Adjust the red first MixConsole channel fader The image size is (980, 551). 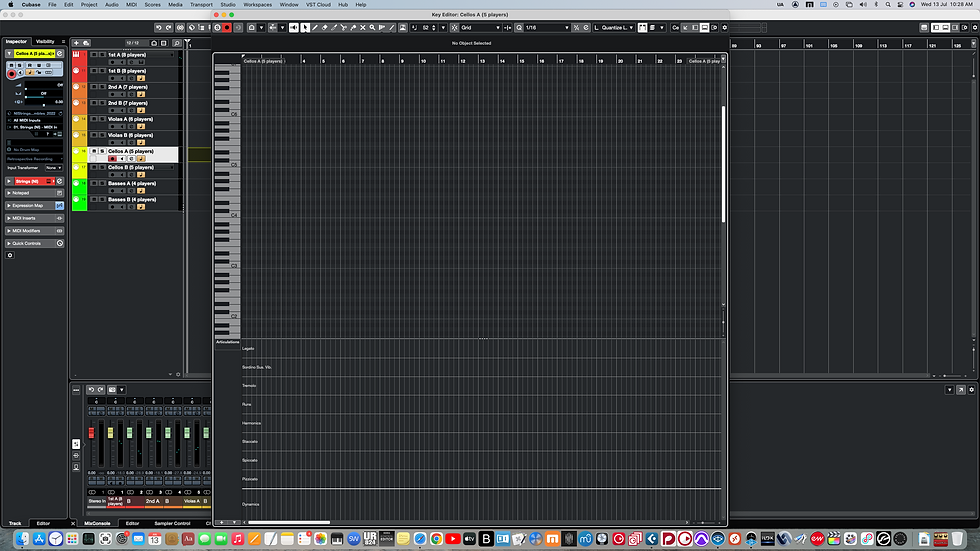pyautogui.click(x=92, y=433)
